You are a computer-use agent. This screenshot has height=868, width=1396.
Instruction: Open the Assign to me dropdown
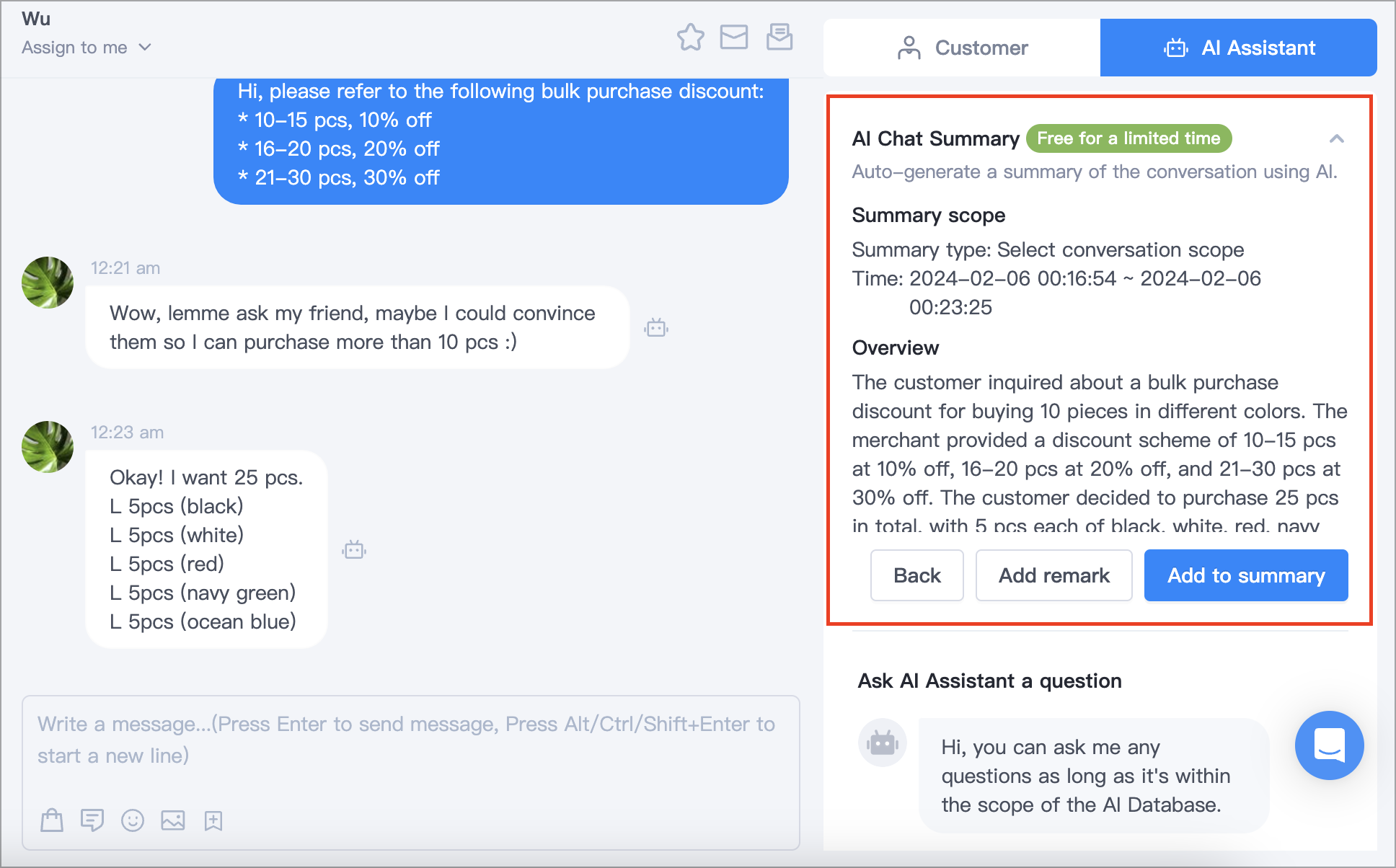[87, 48]
